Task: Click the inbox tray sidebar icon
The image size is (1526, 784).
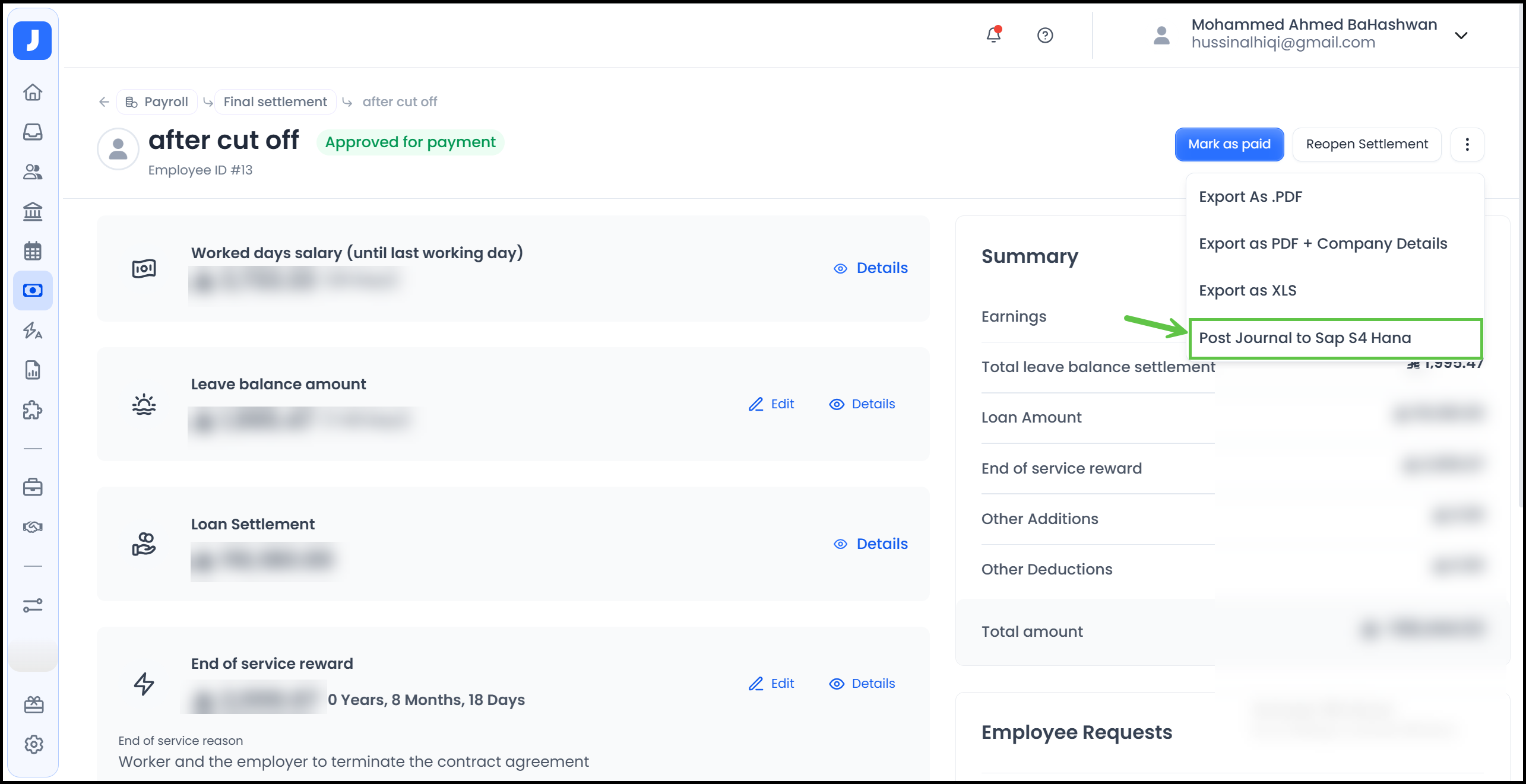Action: (x=33, y=132)
